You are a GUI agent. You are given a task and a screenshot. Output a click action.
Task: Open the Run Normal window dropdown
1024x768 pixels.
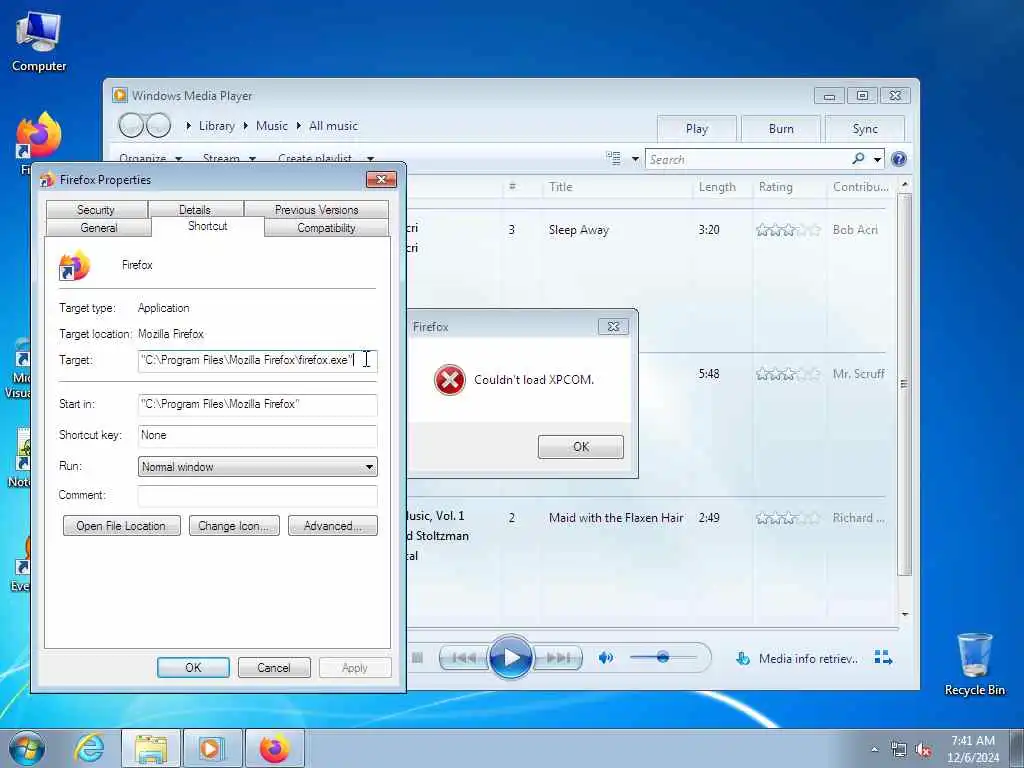(257, 467)
